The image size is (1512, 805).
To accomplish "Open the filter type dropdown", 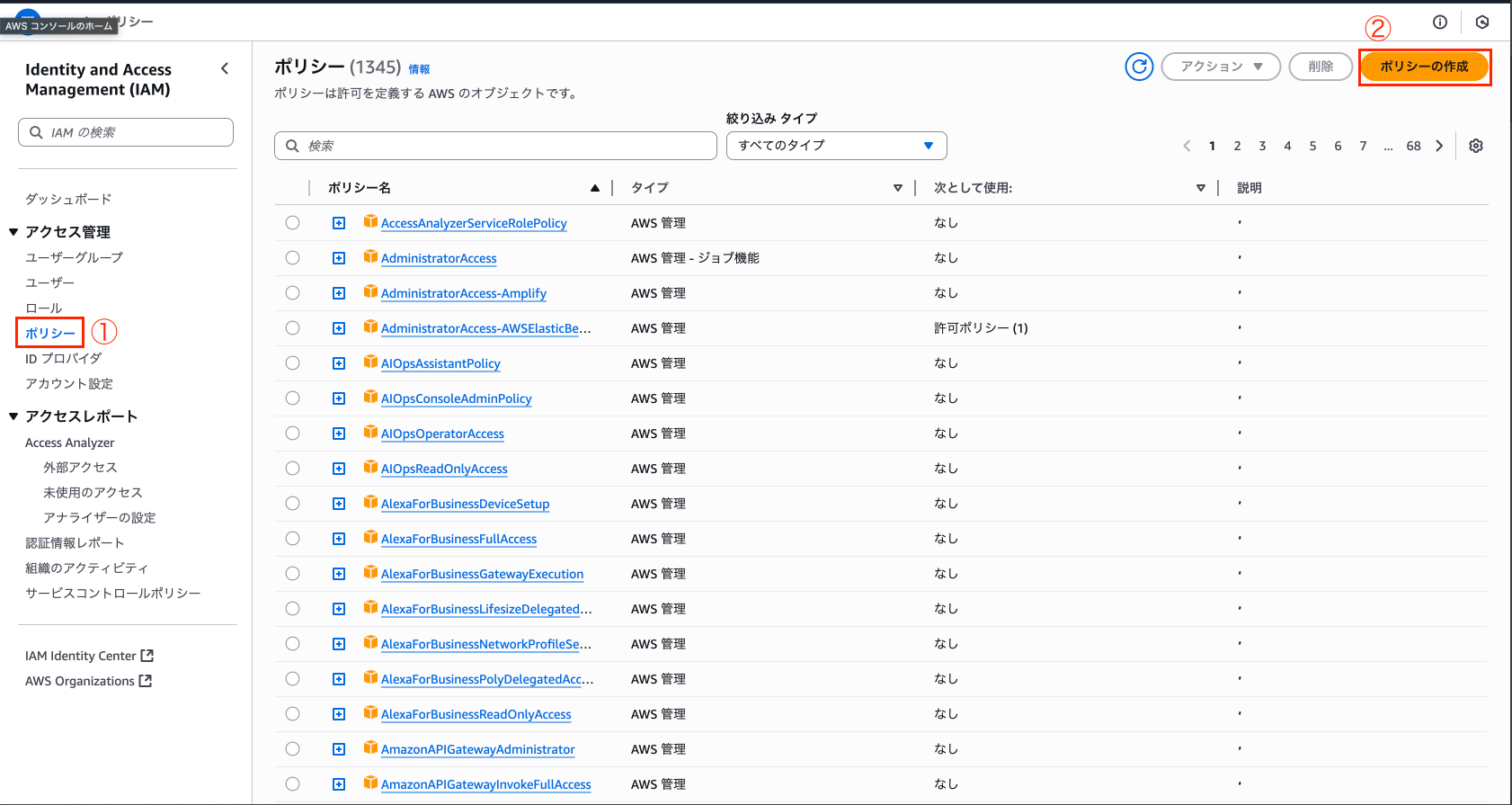I will coord(836,146).
